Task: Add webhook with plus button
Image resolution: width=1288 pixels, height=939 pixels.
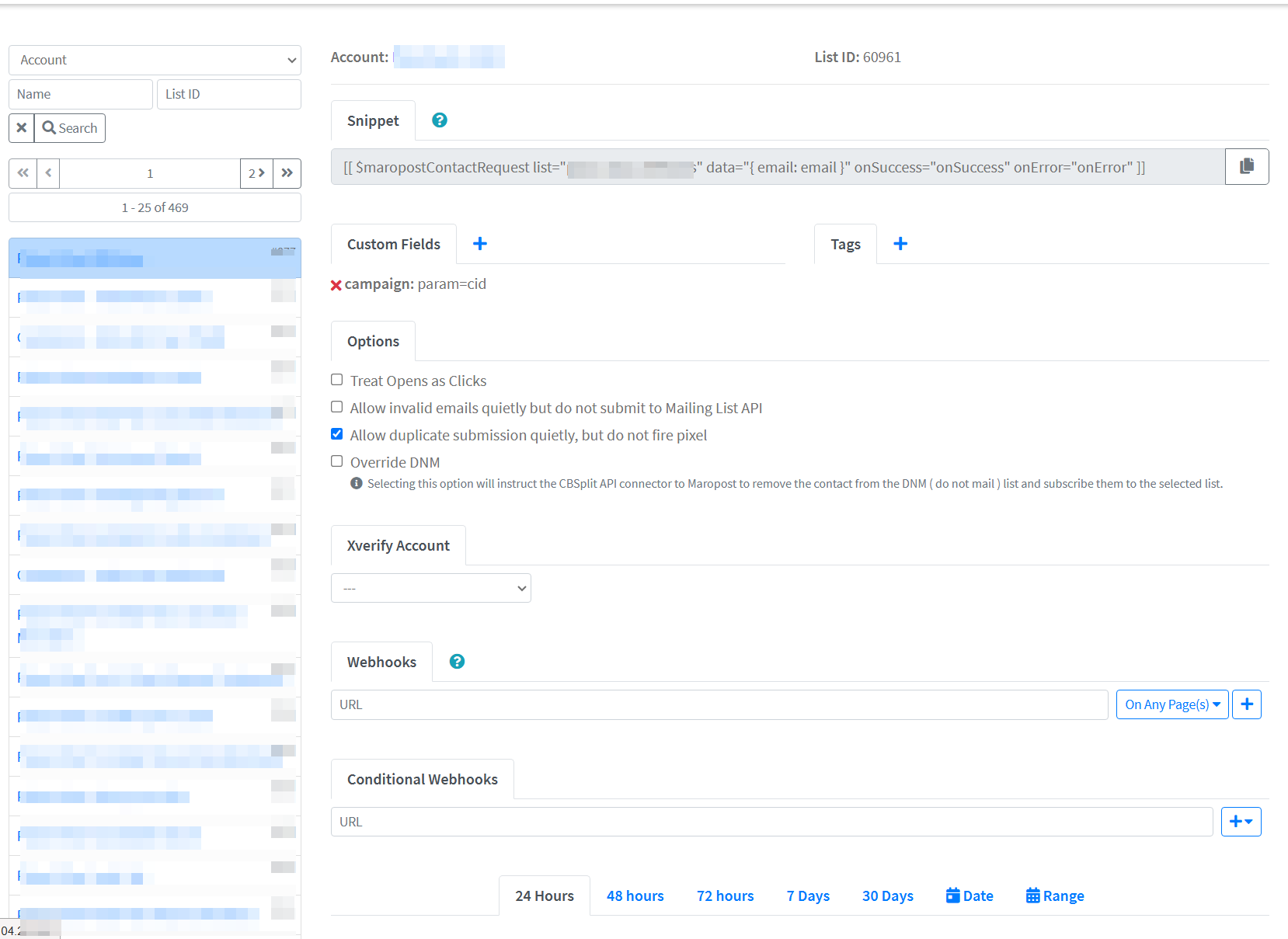Action: [1246, 704]
